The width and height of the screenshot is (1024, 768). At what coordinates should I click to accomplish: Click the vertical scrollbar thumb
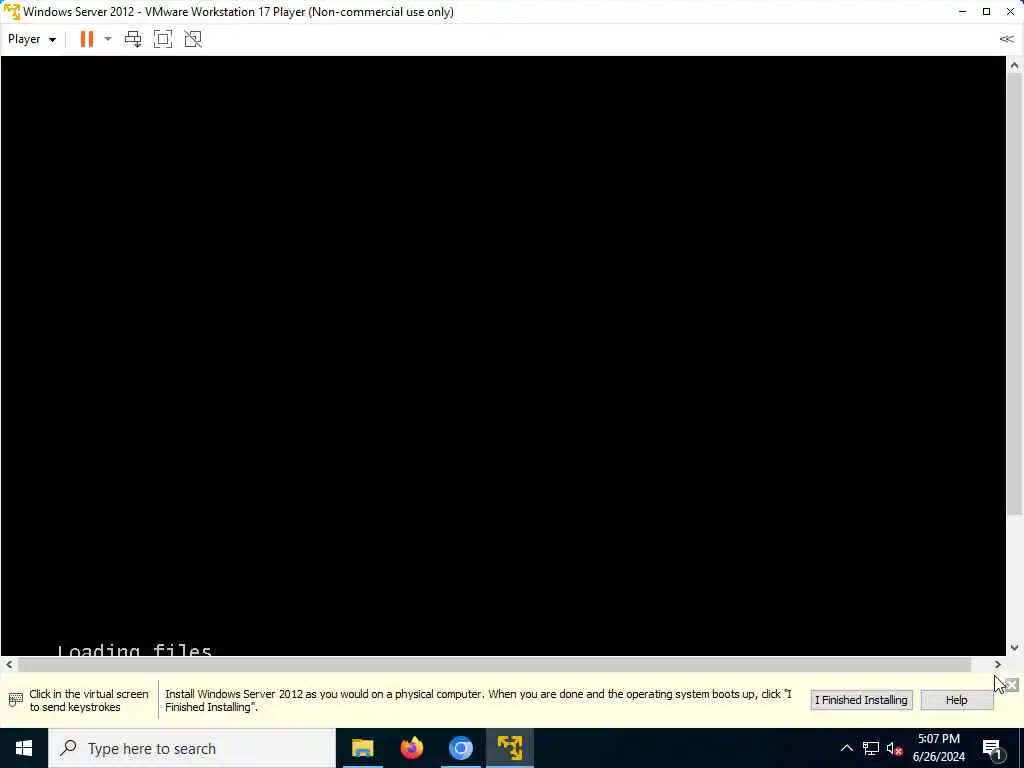[x=1014, y=293]
